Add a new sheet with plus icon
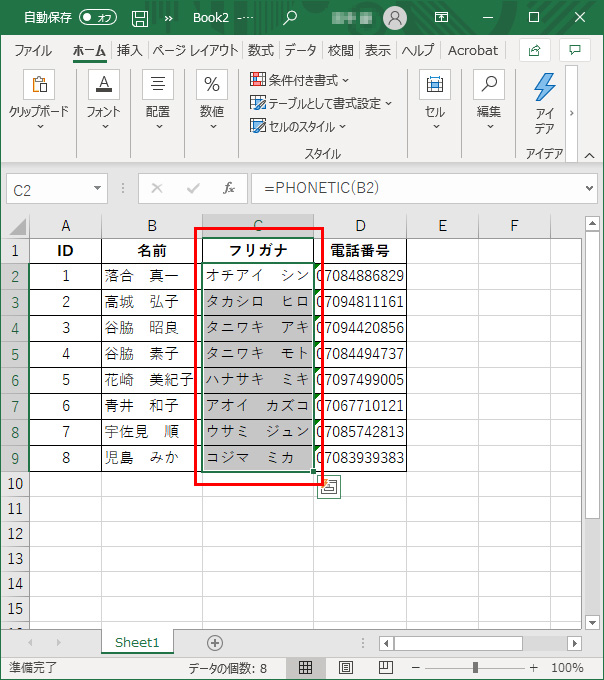Screen dimensions: 604x680 215,643
